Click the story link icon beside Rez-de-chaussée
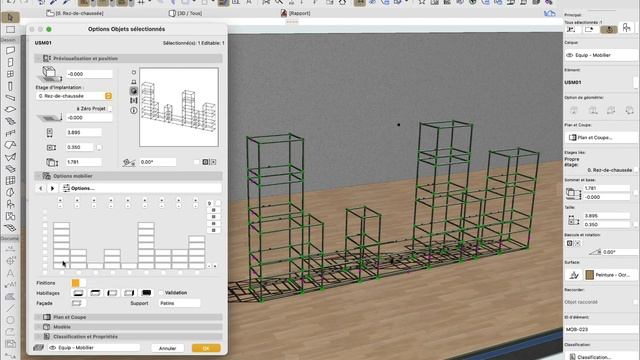Image resolution: width=640 pixels, height=360 pixels. click(108, 96)
